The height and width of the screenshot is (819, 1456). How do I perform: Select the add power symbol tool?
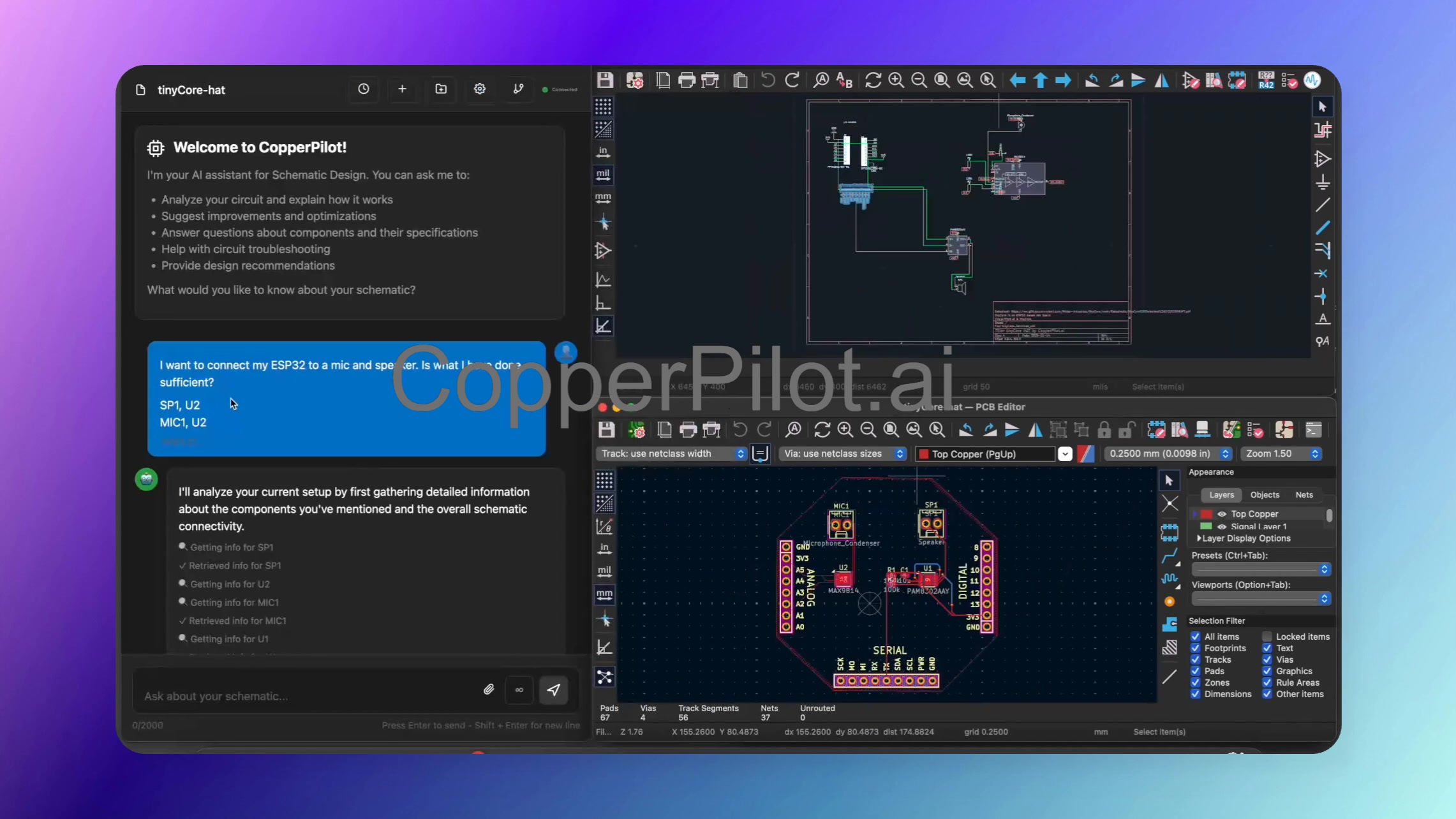(x=1323, y=182)
